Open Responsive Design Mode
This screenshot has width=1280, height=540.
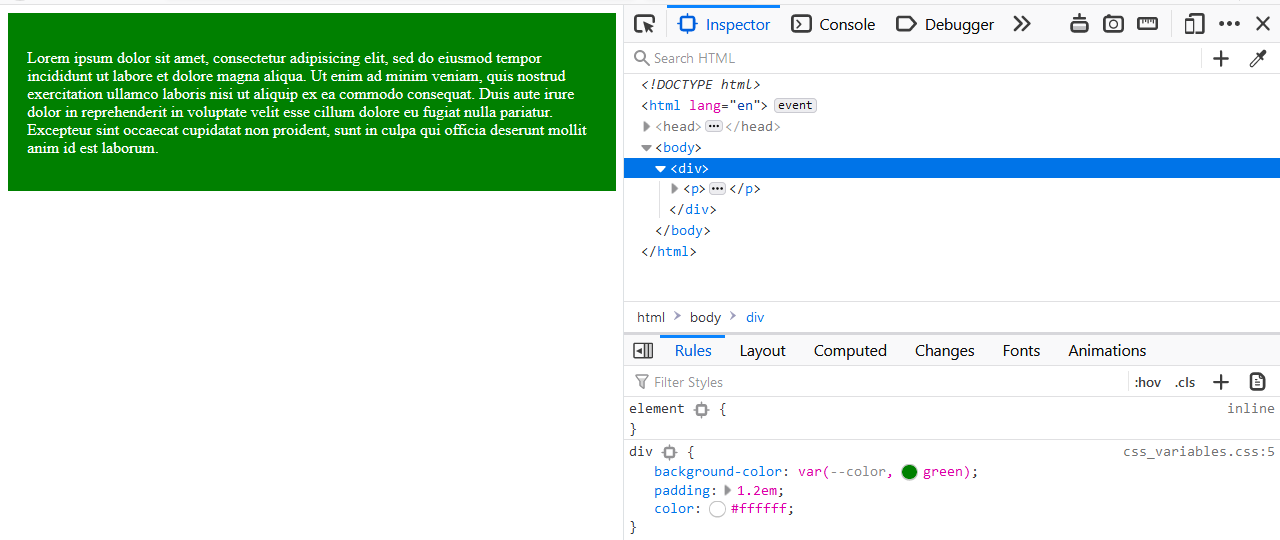click(x=1194, y=24)
